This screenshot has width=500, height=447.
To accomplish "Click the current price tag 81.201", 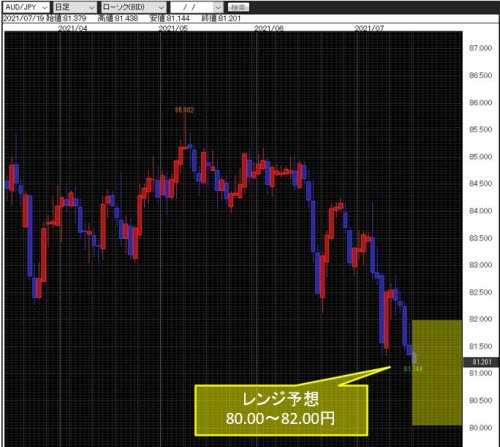I will click(482, 362).
